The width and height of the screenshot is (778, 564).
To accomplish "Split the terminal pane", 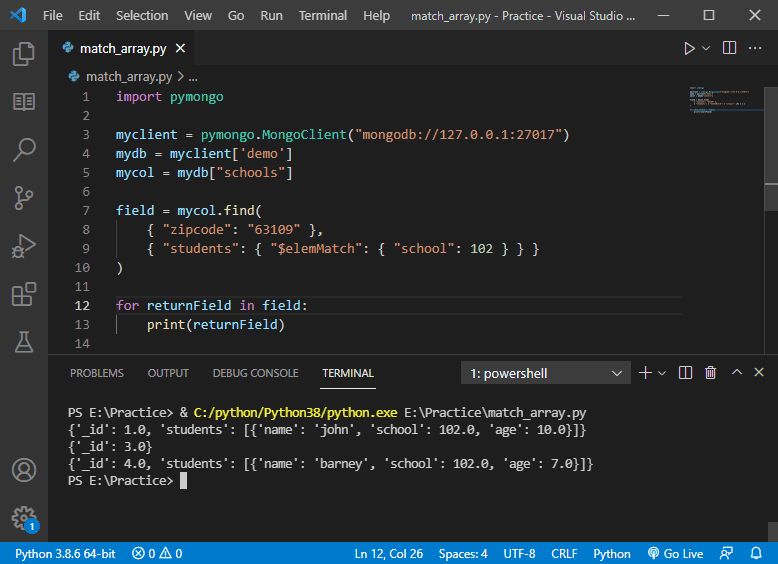I will (x=685, y=373).
